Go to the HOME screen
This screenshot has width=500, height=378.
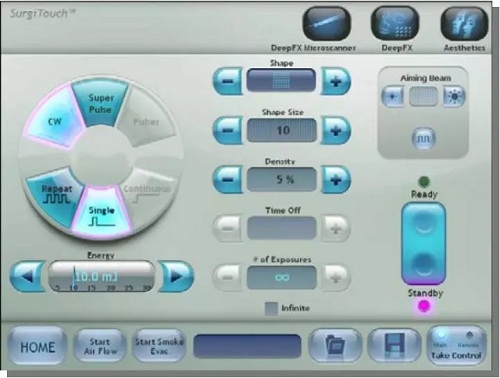pyautogui.click(x=37, y=347)
